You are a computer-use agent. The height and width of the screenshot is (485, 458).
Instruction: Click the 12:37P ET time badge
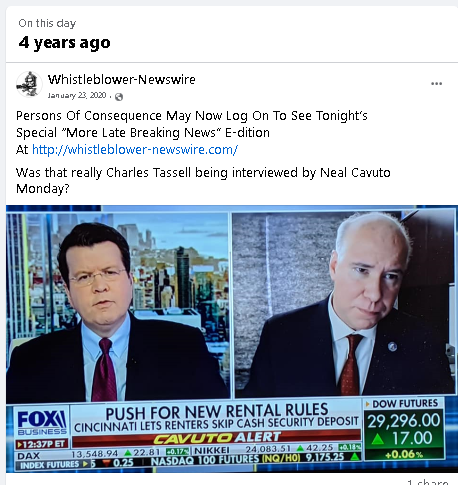42,444
